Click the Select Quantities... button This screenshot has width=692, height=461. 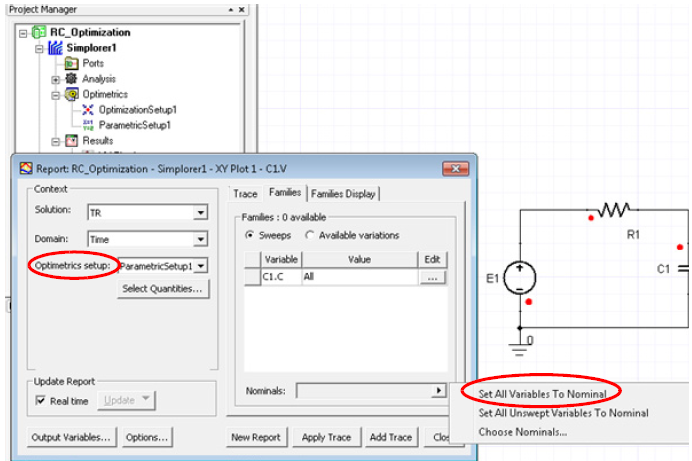(162, 289)
